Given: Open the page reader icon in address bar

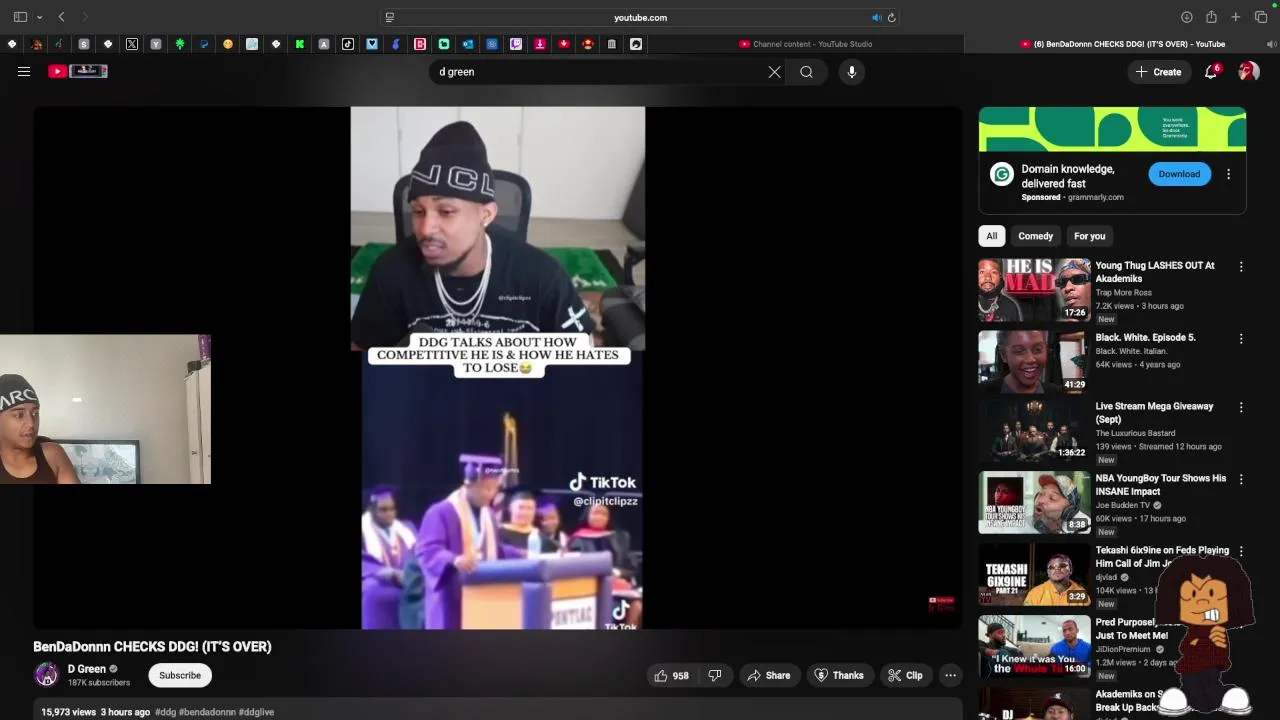Looking at the screenshot, I should (390, 17).
